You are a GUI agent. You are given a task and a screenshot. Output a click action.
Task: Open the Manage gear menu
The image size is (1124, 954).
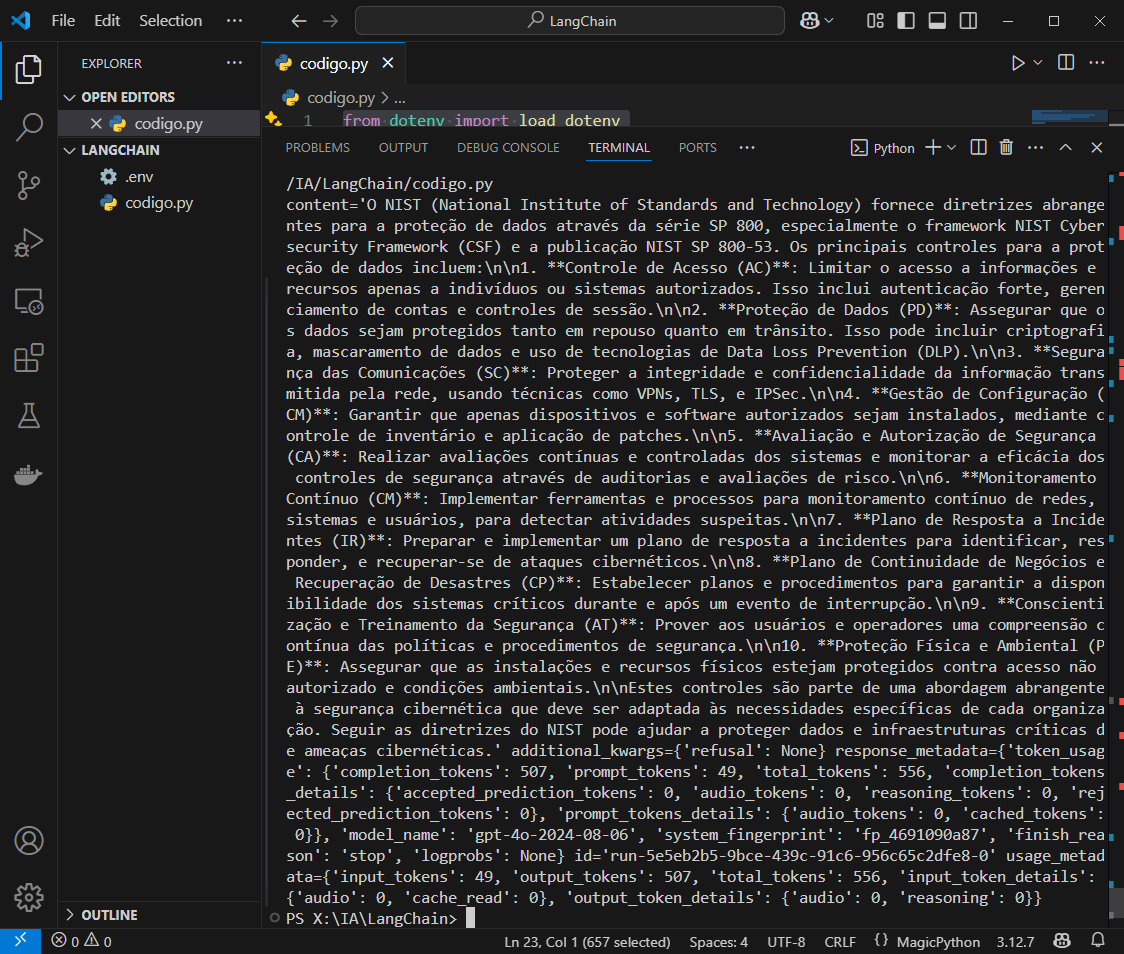pyautogui.click(x=29, y=897)
